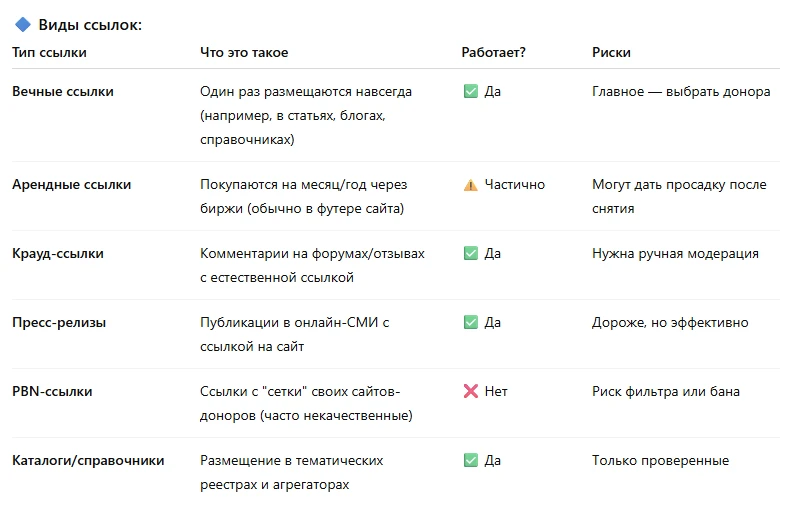Click the green checkmark in Пресс-релизы row

pos(471,323)
